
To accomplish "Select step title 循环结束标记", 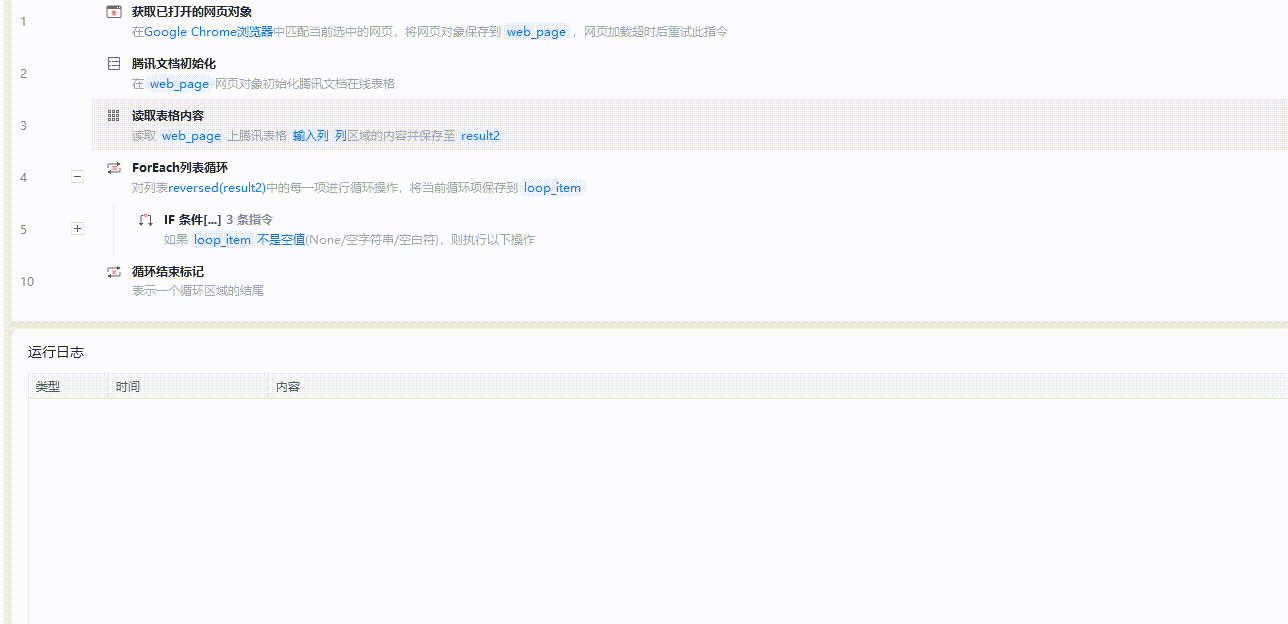I will tap(168, 272).
